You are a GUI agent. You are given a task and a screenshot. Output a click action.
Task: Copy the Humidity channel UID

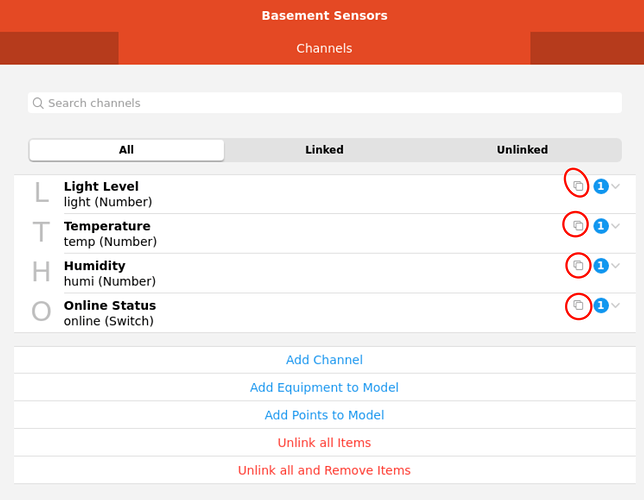[578, 266]
